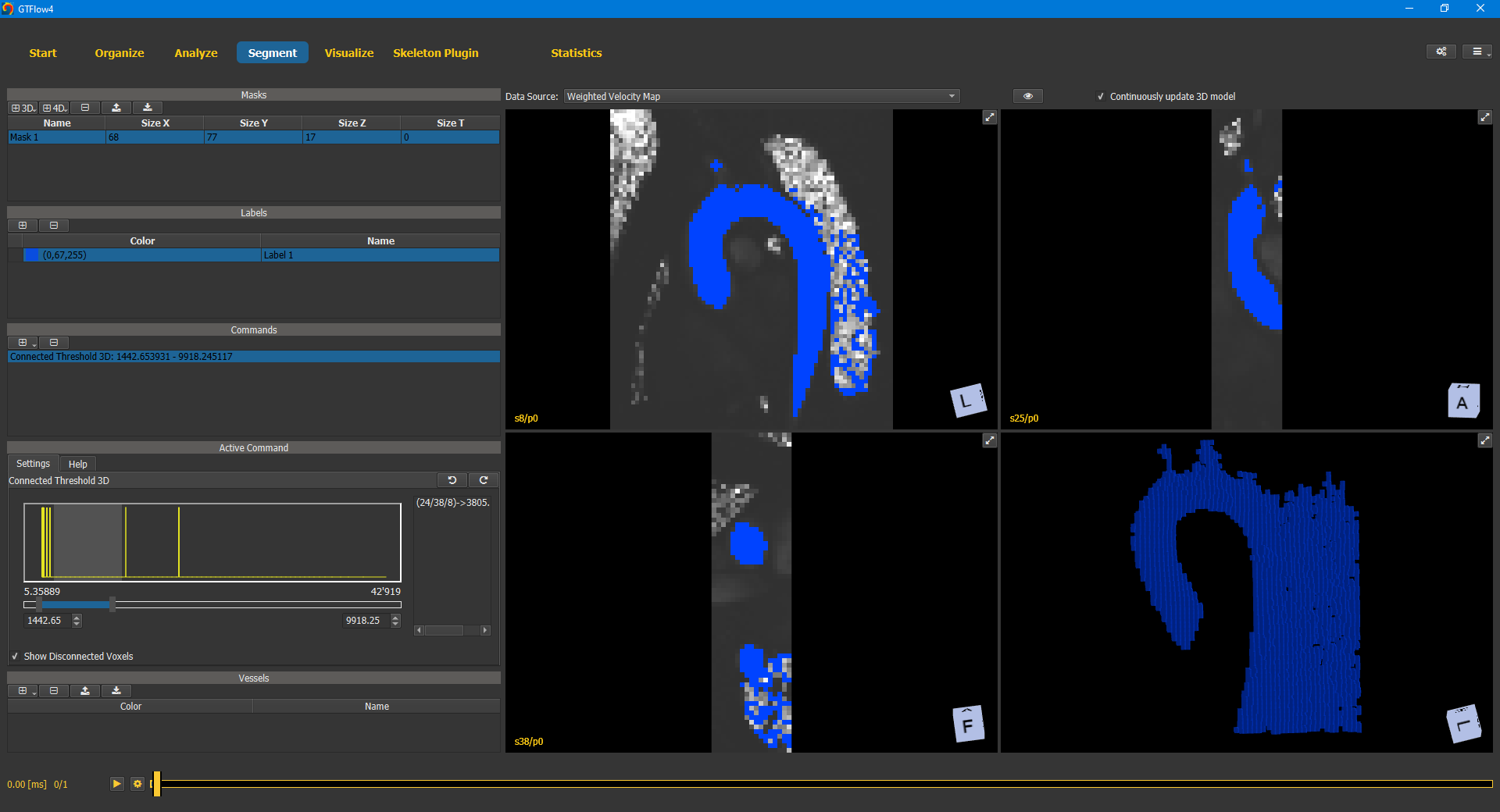Viewport: 1500px width, 812px height.
Task: Toggle Show Disconnected Voxels checkbox
Action: 15,657
